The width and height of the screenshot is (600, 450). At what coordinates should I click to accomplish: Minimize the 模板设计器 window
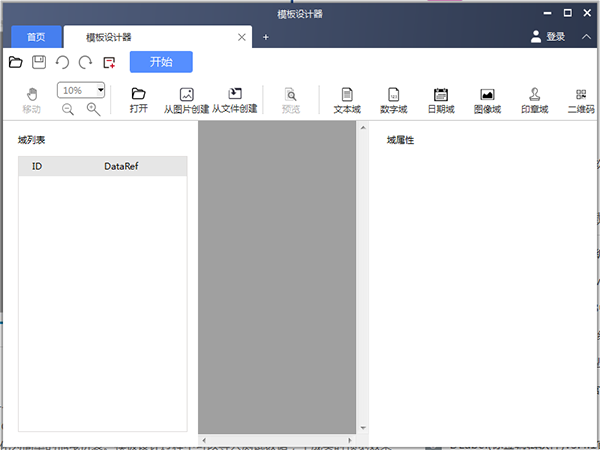(548, 13)
